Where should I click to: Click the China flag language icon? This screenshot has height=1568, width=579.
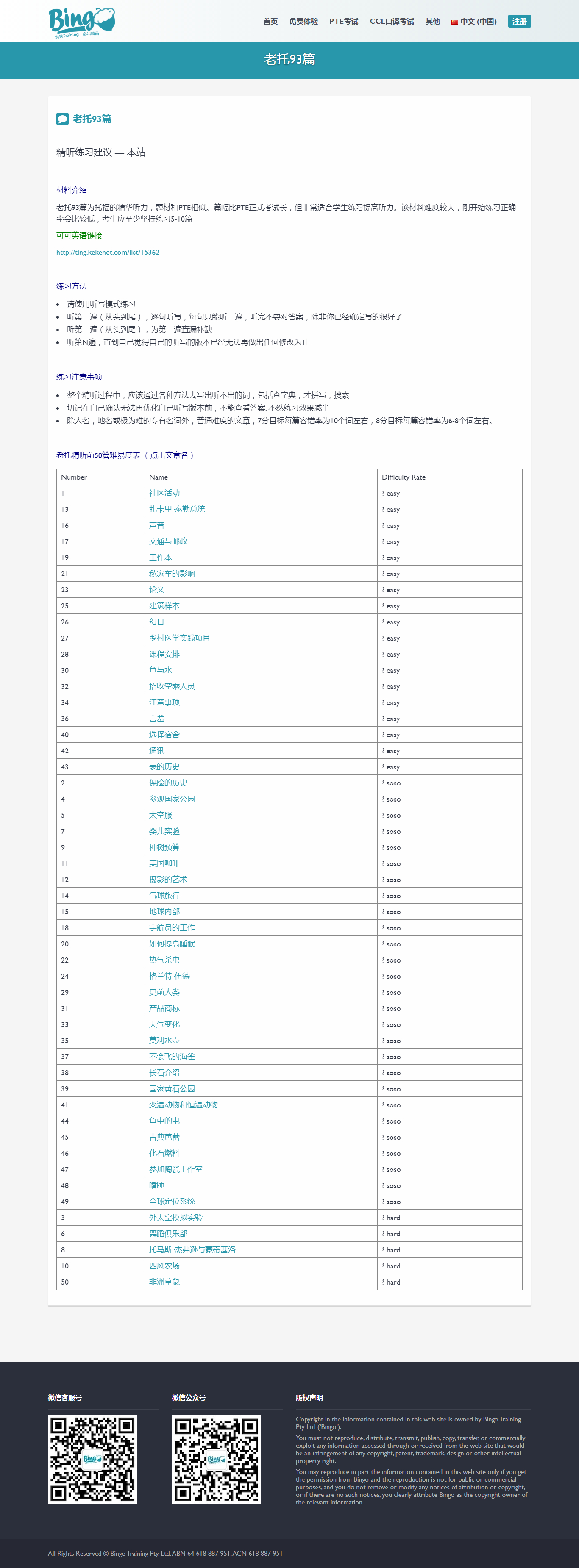tap(454, 22)
